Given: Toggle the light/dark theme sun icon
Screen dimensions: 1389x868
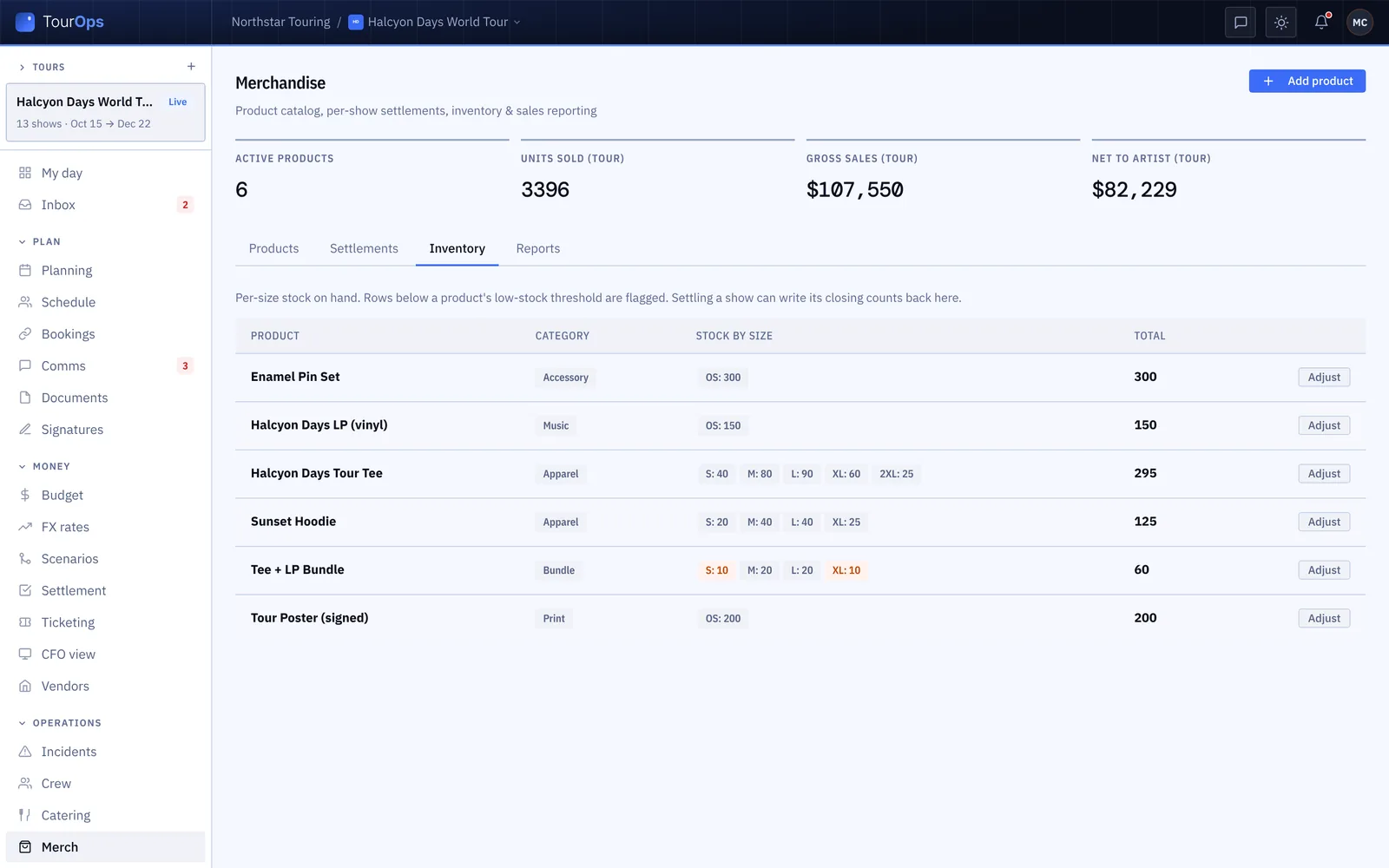Looking at the screenshot, I should coord(1281,23).
